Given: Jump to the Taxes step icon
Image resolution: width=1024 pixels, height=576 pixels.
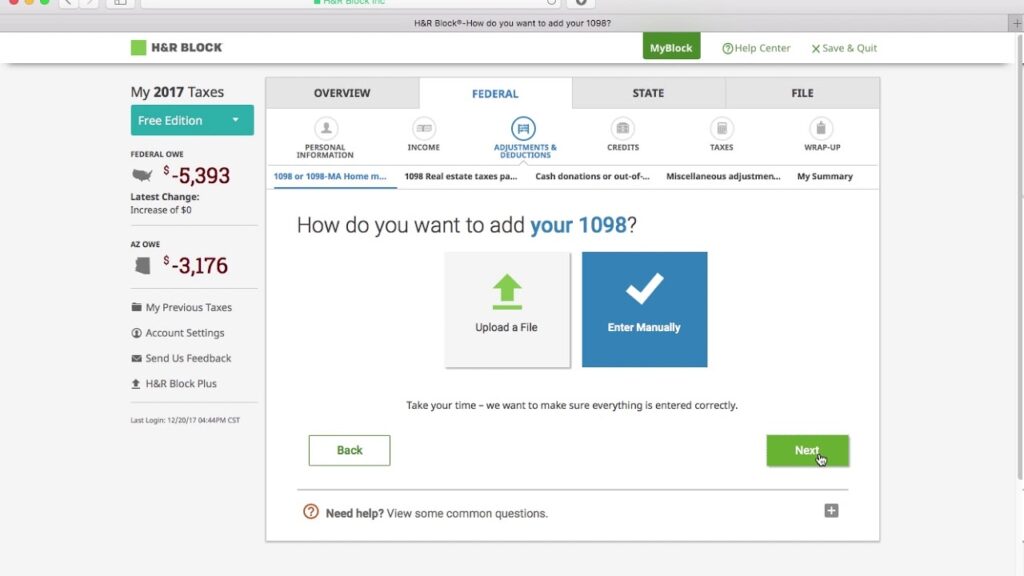Looking at the screenshot, I should [x=722, y=128].
